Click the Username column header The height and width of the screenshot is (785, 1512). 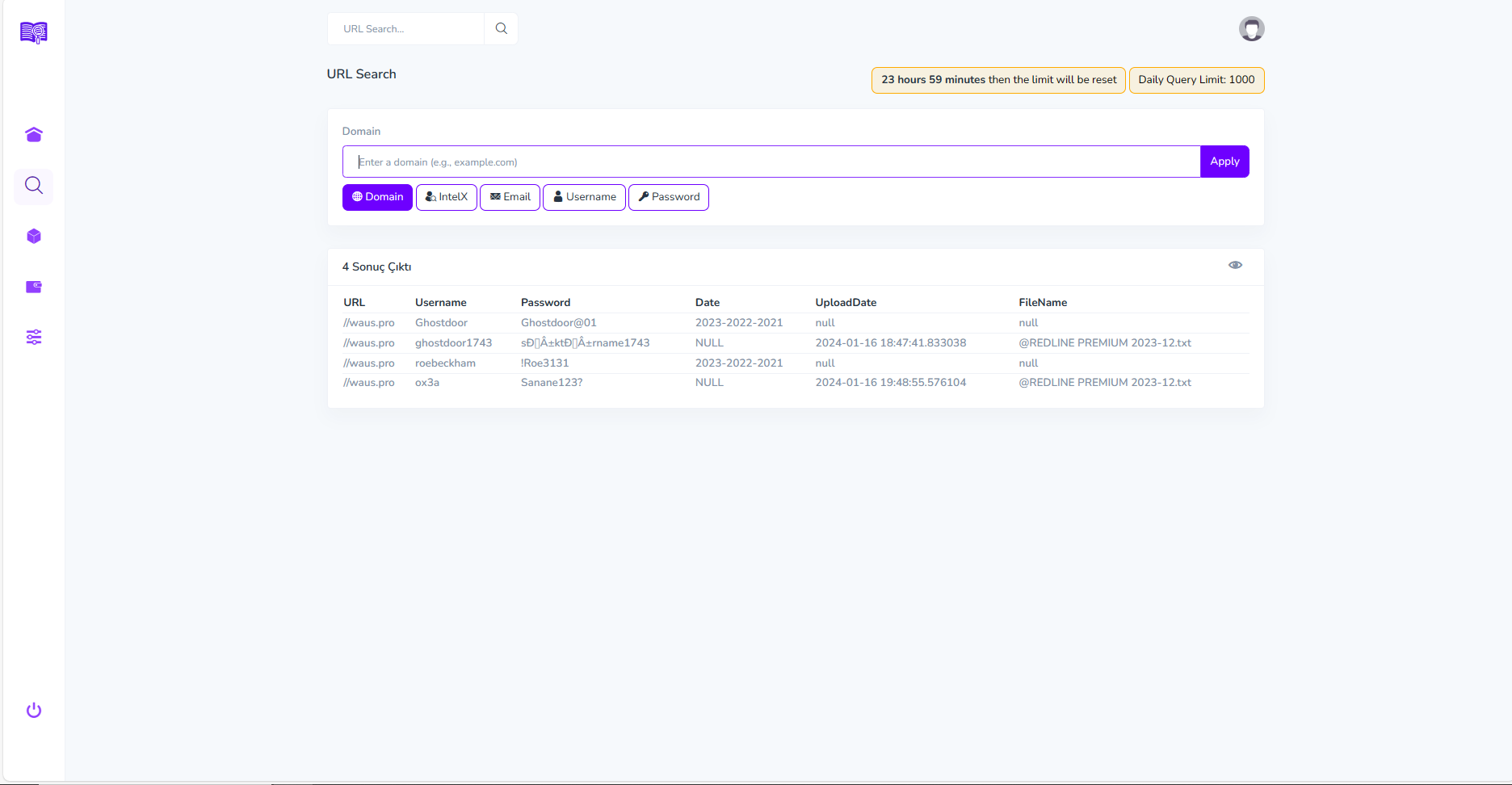(x=440, y=303)
